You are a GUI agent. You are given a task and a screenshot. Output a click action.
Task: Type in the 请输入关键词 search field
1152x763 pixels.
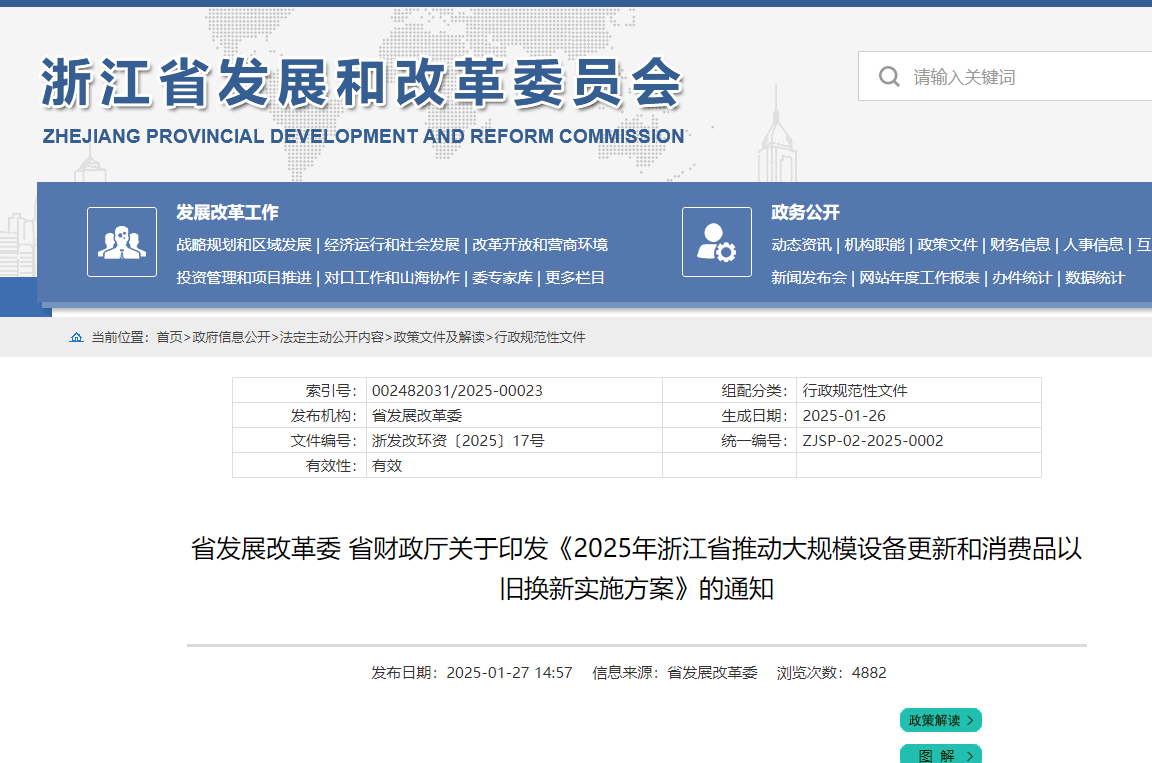click(1020, 77)
